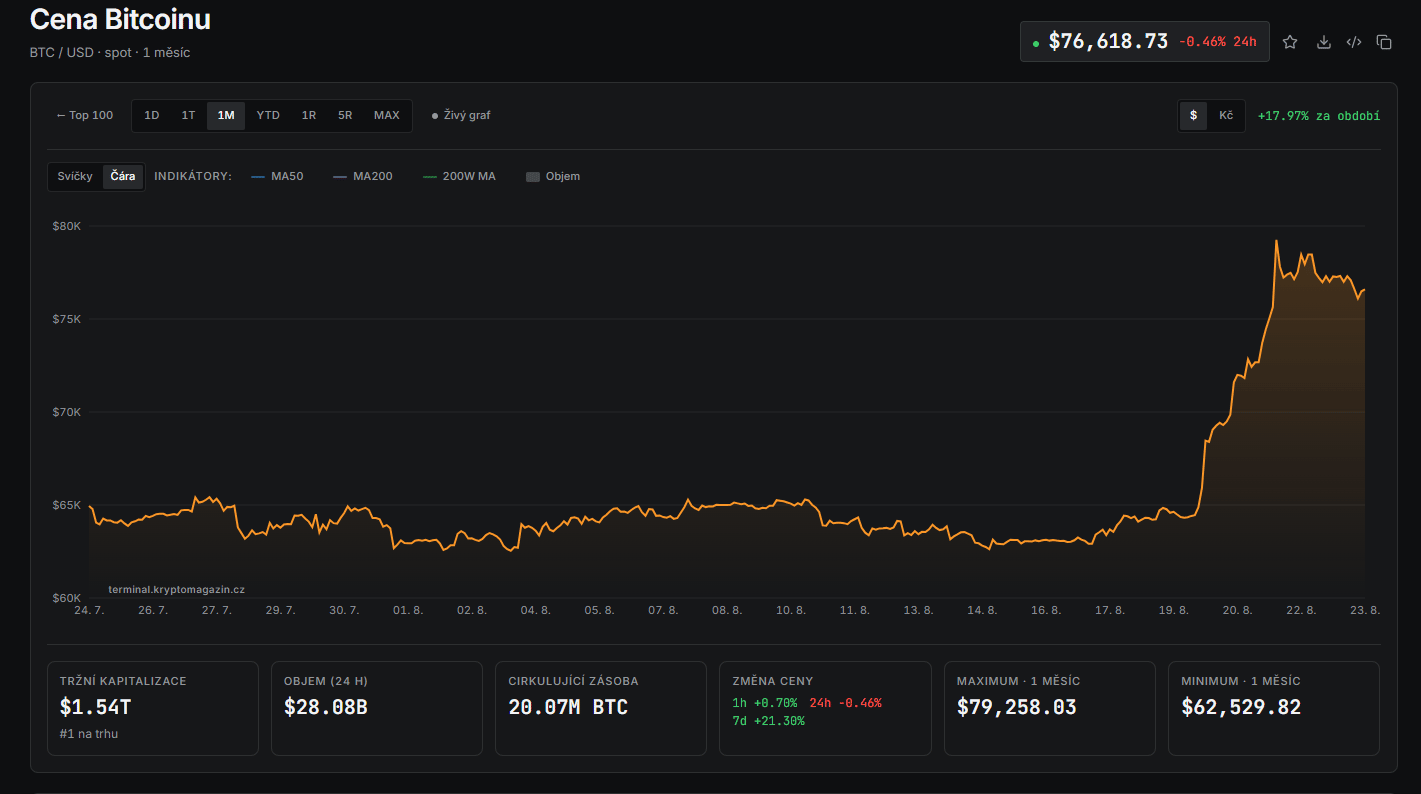Open the embed code icon
Image resolution: width=1421 pixels, height=794 pixels.
pos(1354,42)
